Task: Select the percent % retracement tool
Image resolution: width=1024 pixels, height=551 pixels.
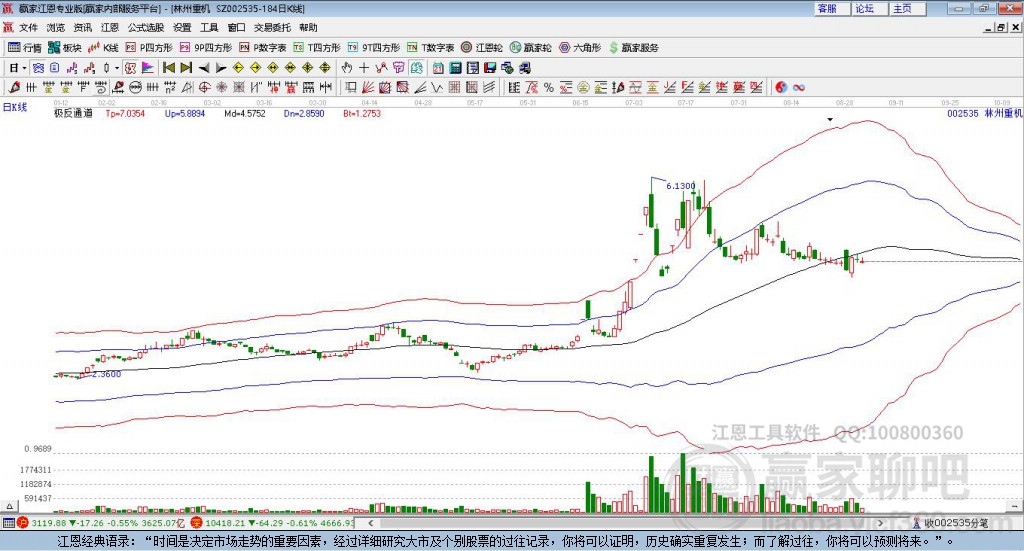Action: [549, 87]
